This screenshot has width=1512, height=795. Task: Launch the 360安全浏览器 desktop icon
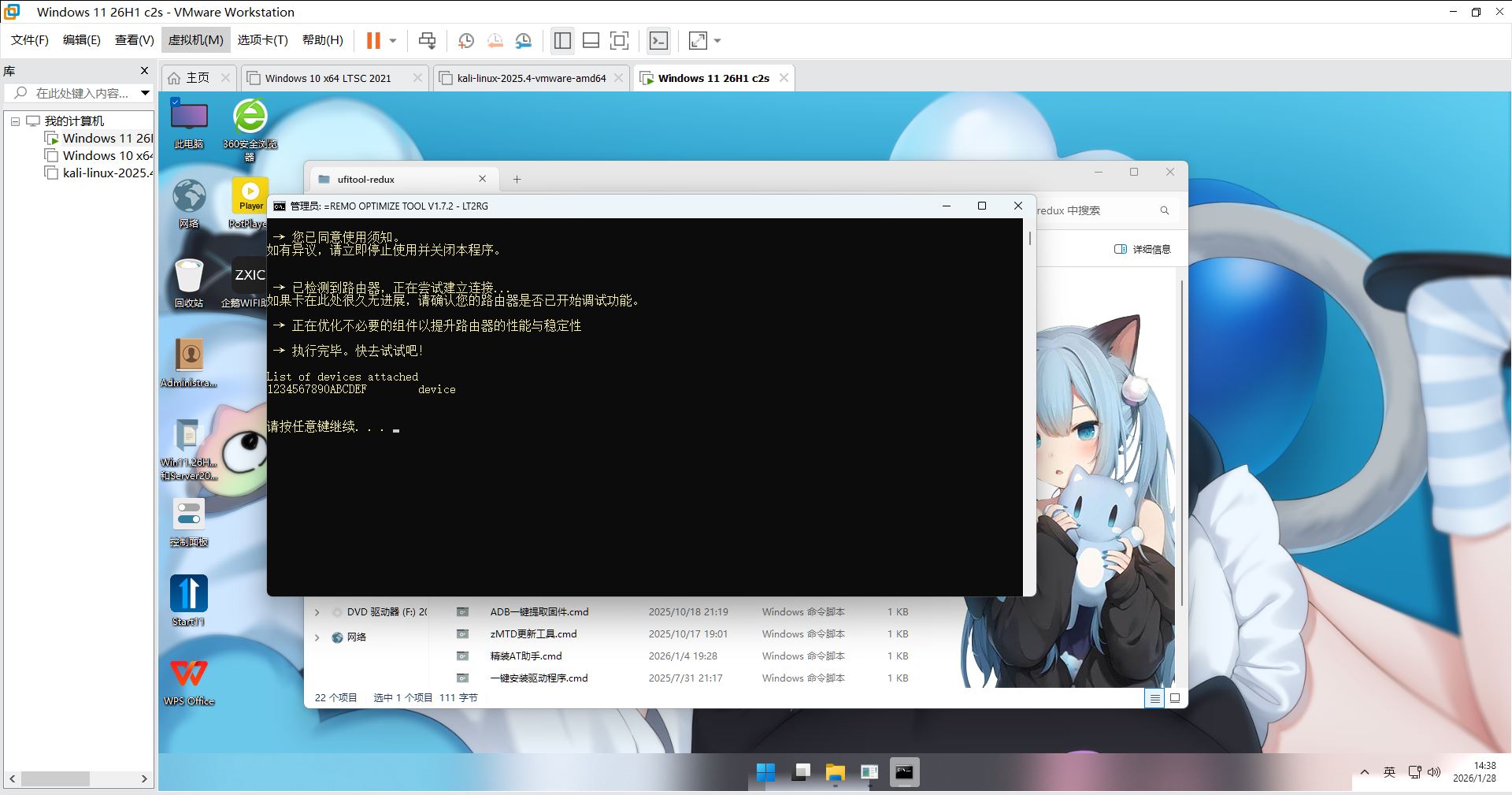pos(250,130)
